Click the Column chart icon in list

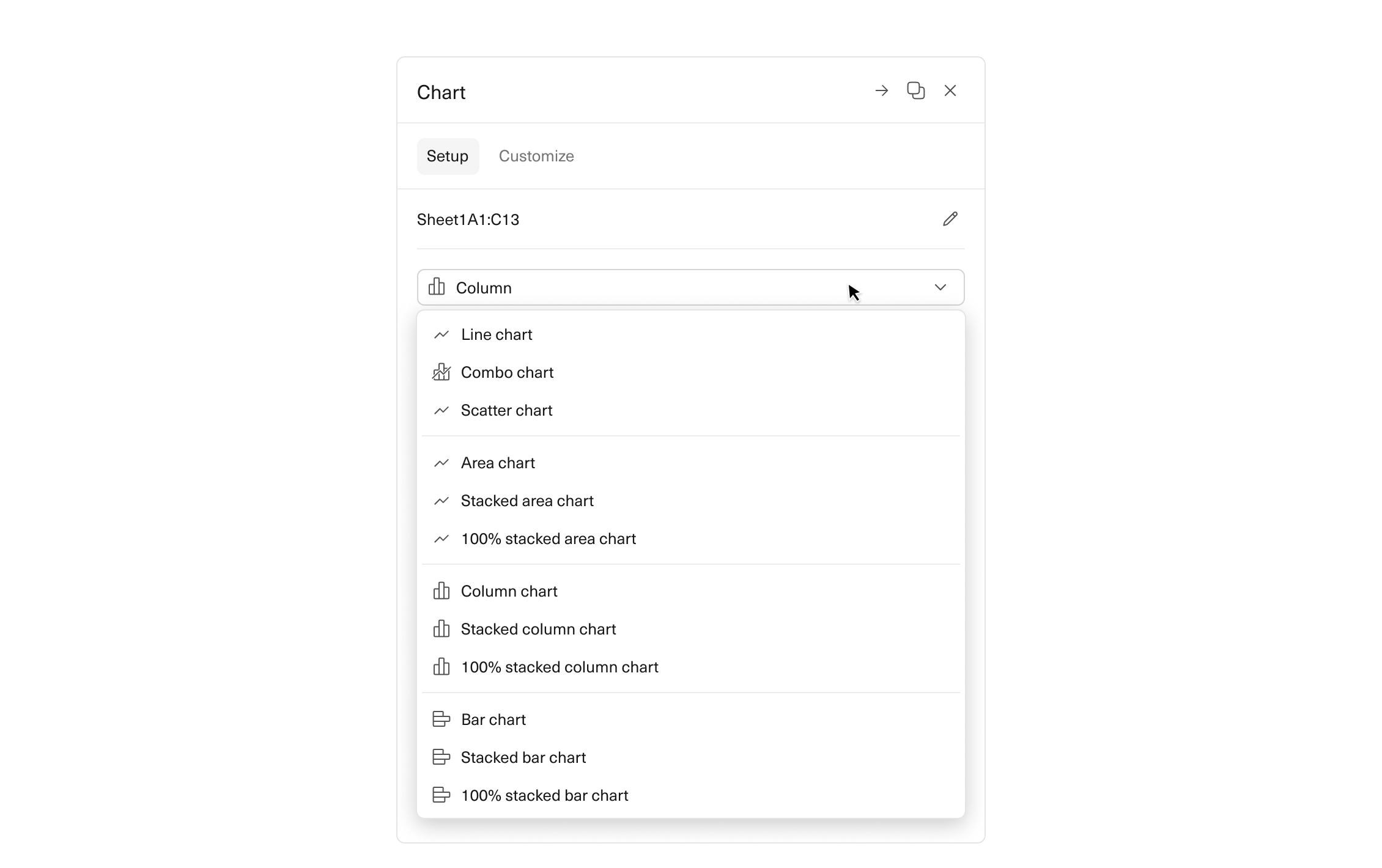[x=442, y=591]
